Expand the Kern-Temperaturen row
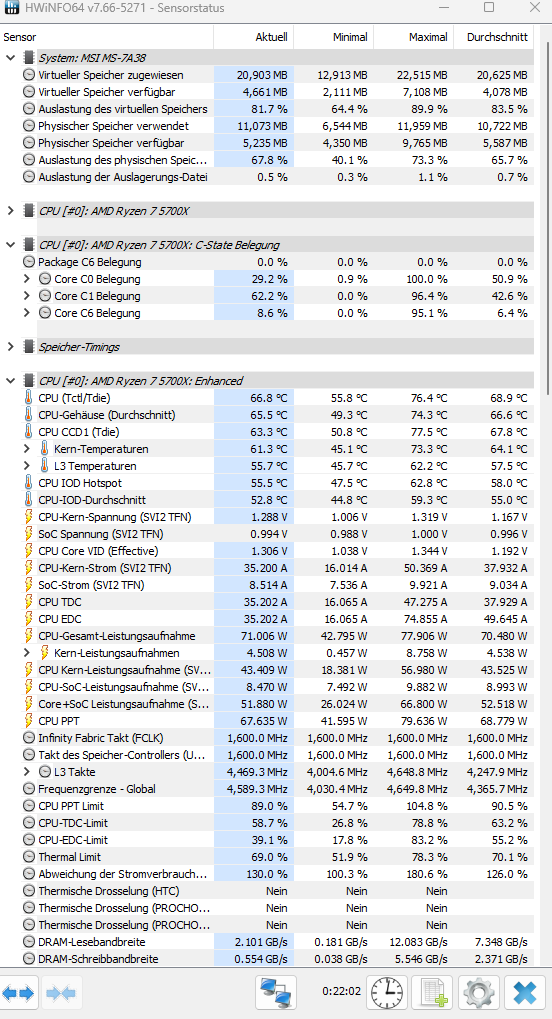 click(27, 448)
